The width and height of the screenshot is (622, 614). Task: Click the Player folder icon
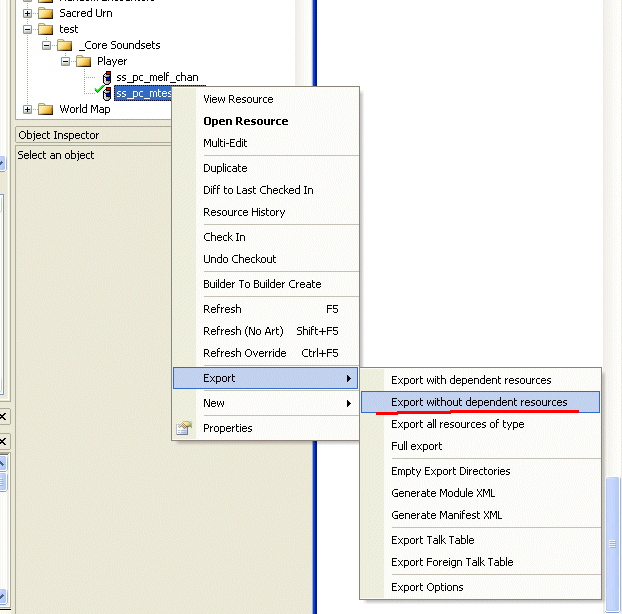point(84,62)
